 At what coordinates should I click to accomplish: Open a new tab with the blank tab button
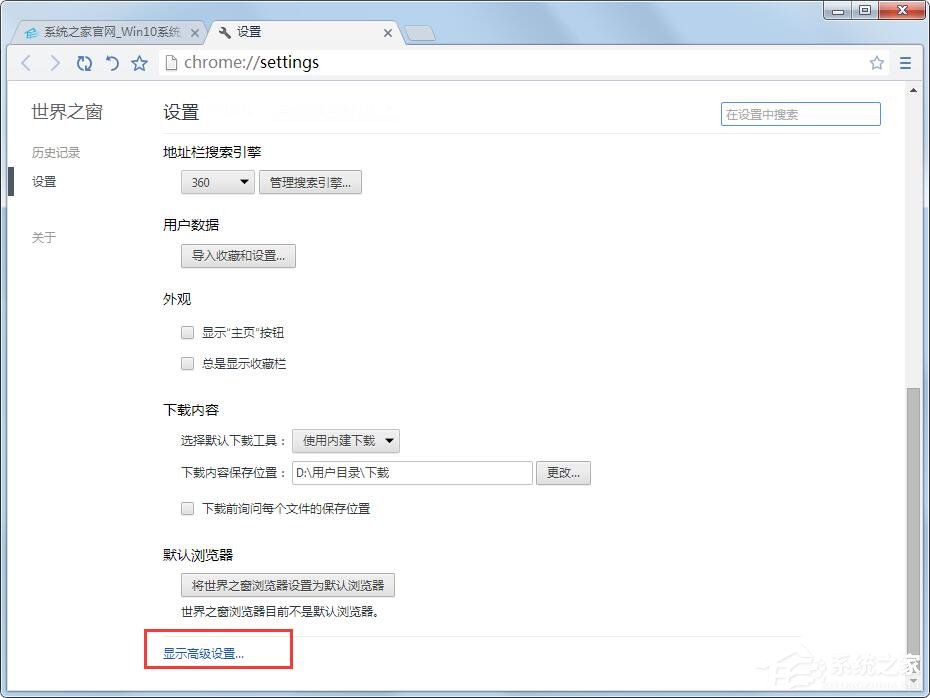tap(420, 31)
